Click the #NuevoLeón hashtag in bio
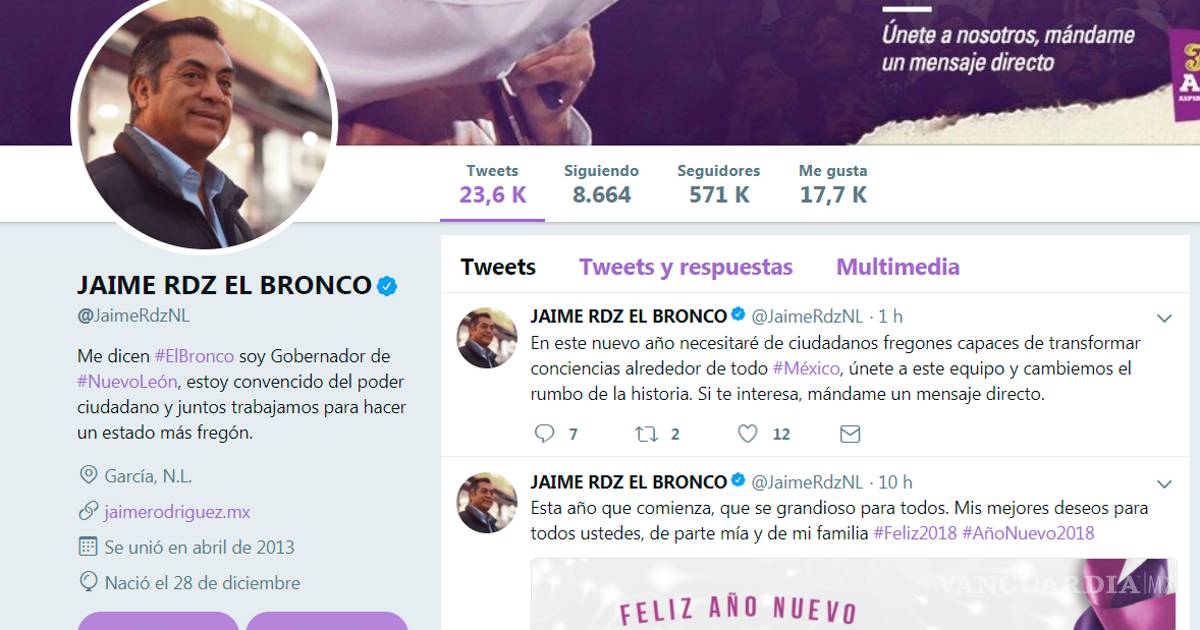Viewport: 1200px width, 630px height. point(127,382)
